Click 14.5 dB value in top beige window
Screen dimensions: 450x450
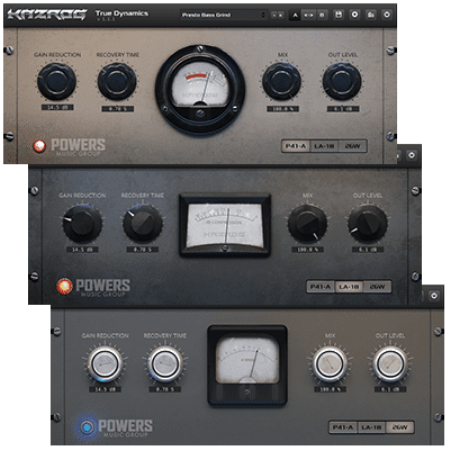point(57,108)
